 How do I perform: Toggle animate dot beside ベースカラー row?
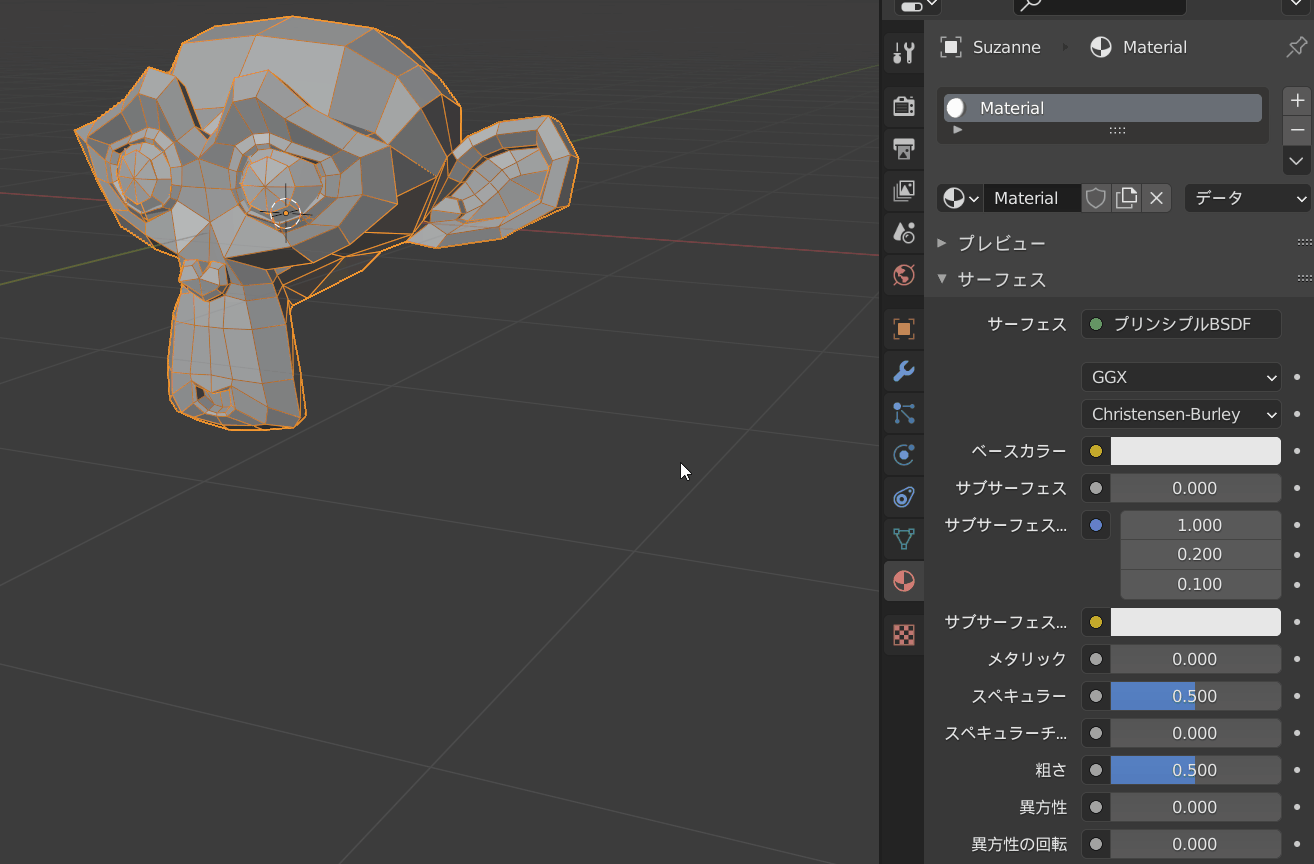click(1297, 451)
